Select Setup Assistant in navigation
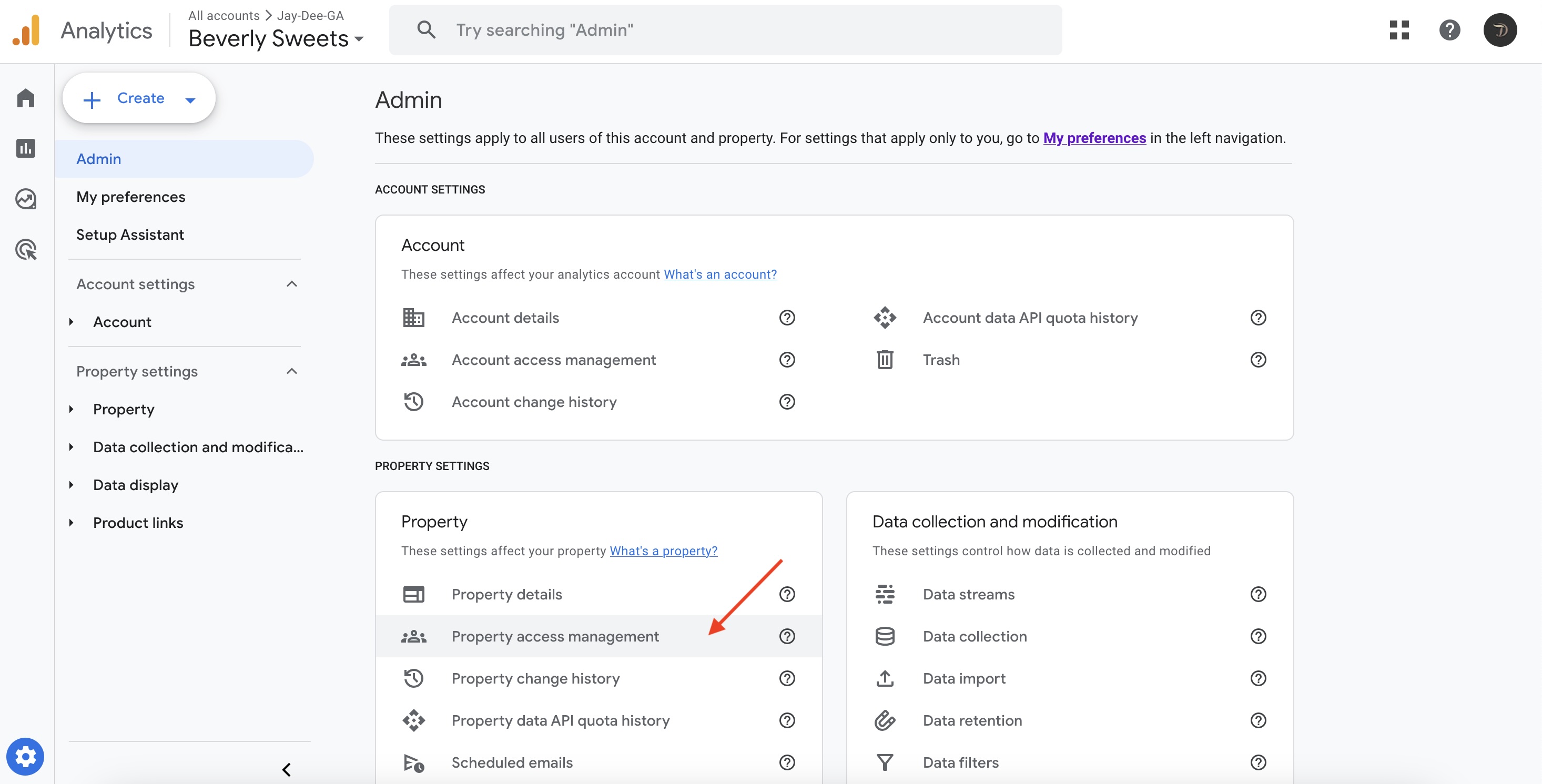 pyautogui.click(x=130, y=235)
